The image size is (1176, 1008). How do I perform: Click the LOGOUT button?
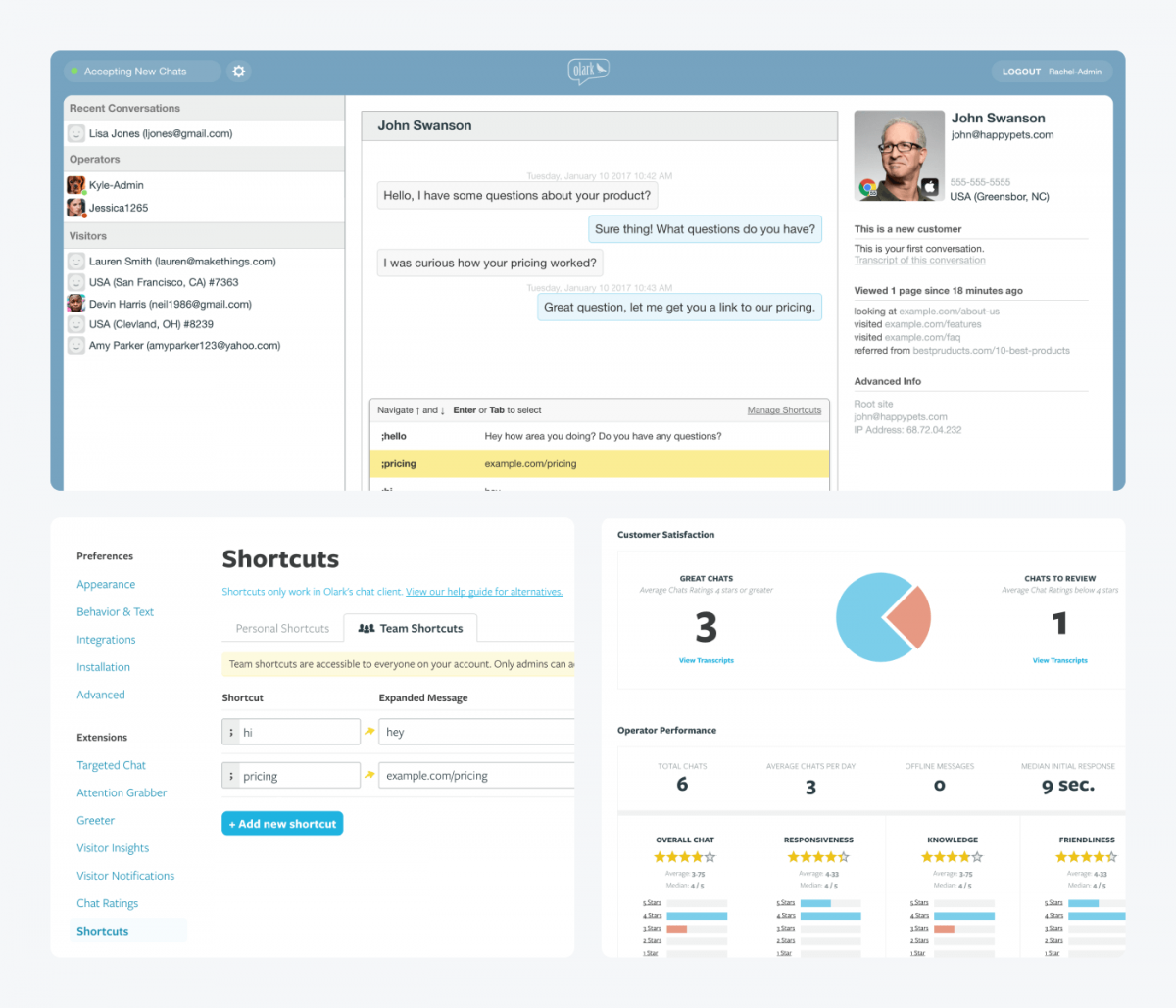pyautogui.click(x=1021, y=72)
